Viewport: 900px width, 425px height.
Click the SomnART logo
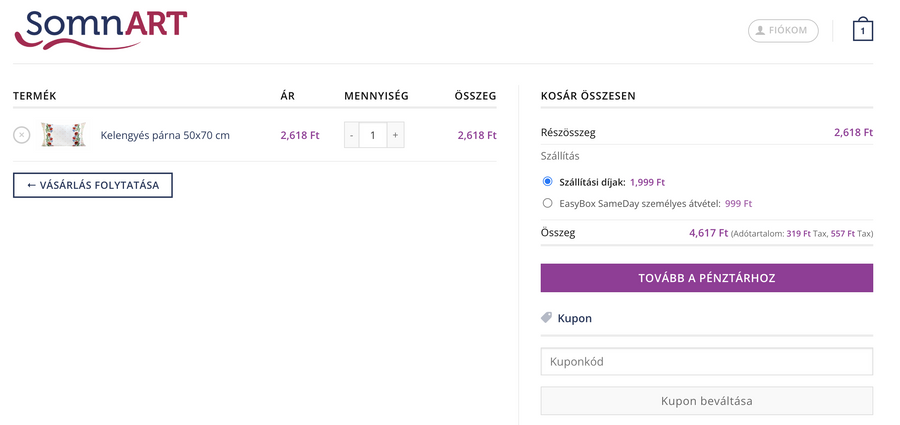click(x=101, y=29)
